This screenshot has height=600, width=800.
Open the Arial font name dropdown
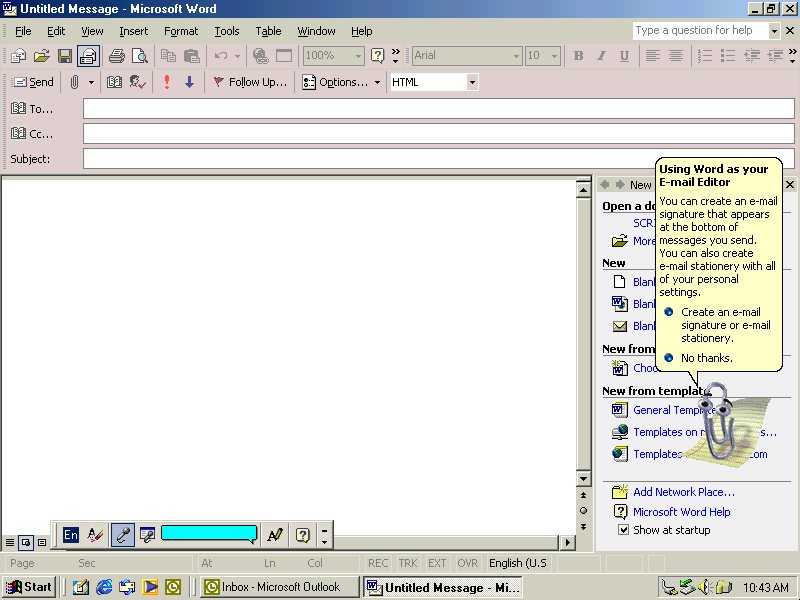coord(516,56)
